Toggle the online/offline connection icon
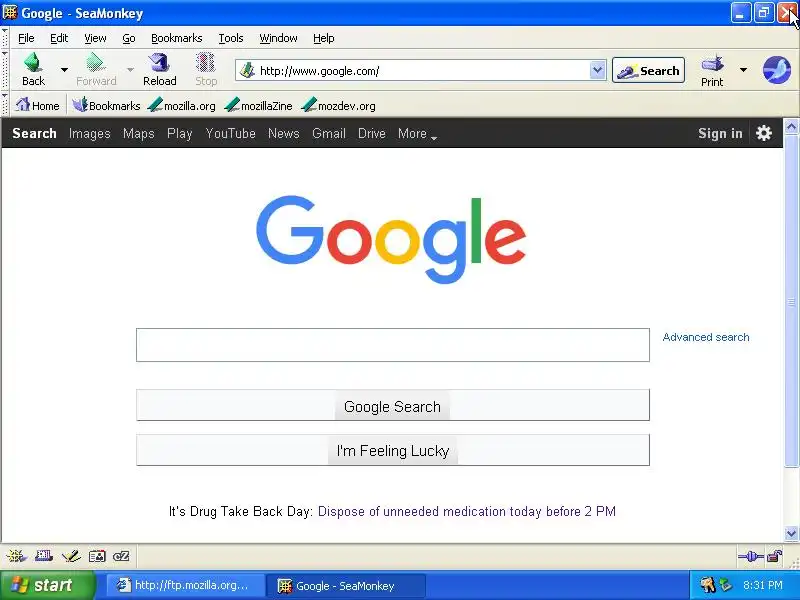This screenshot has height=600, width=800. (x=750, y=556)
